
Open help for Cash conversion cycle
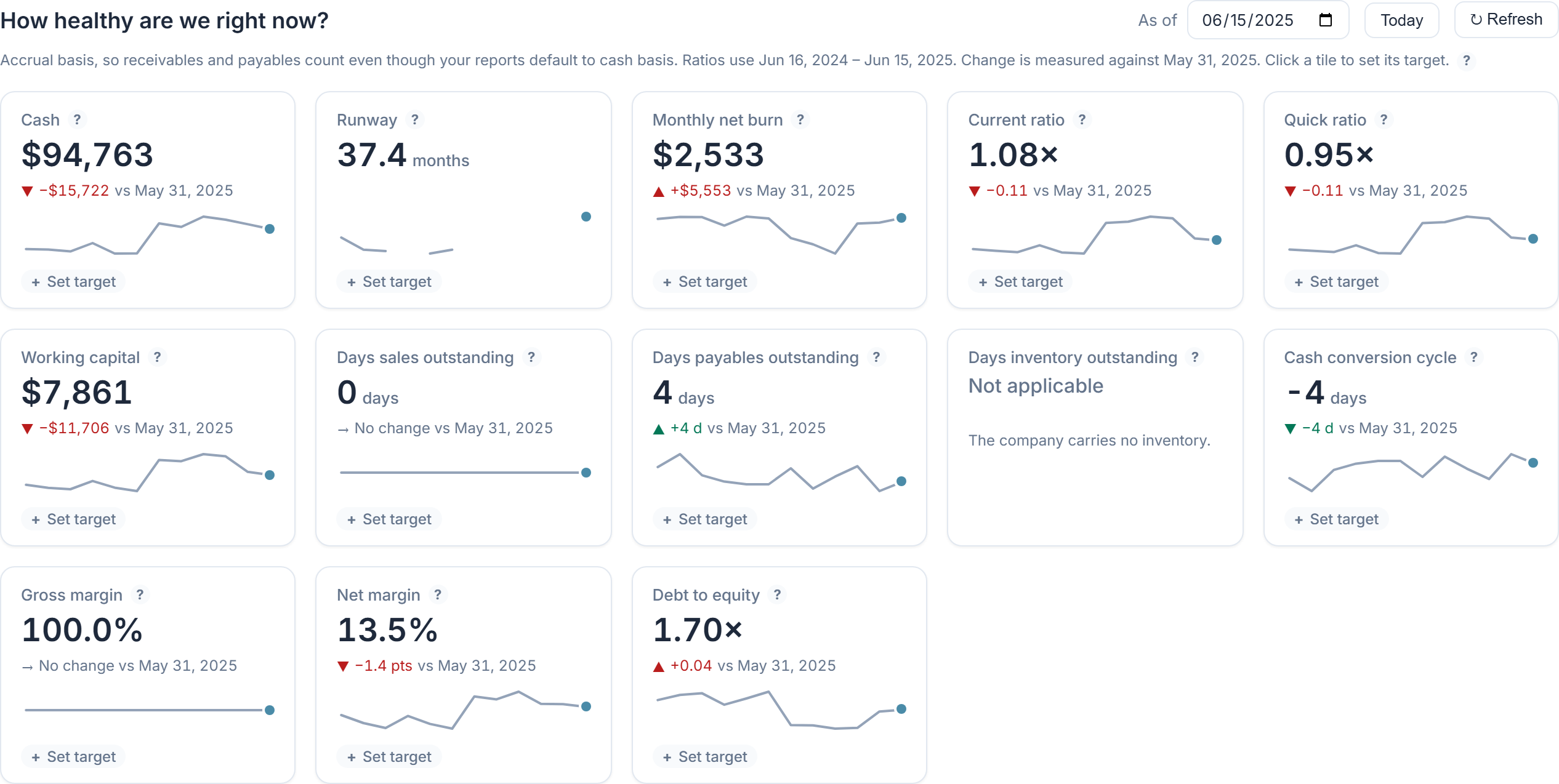[1474, 357]
